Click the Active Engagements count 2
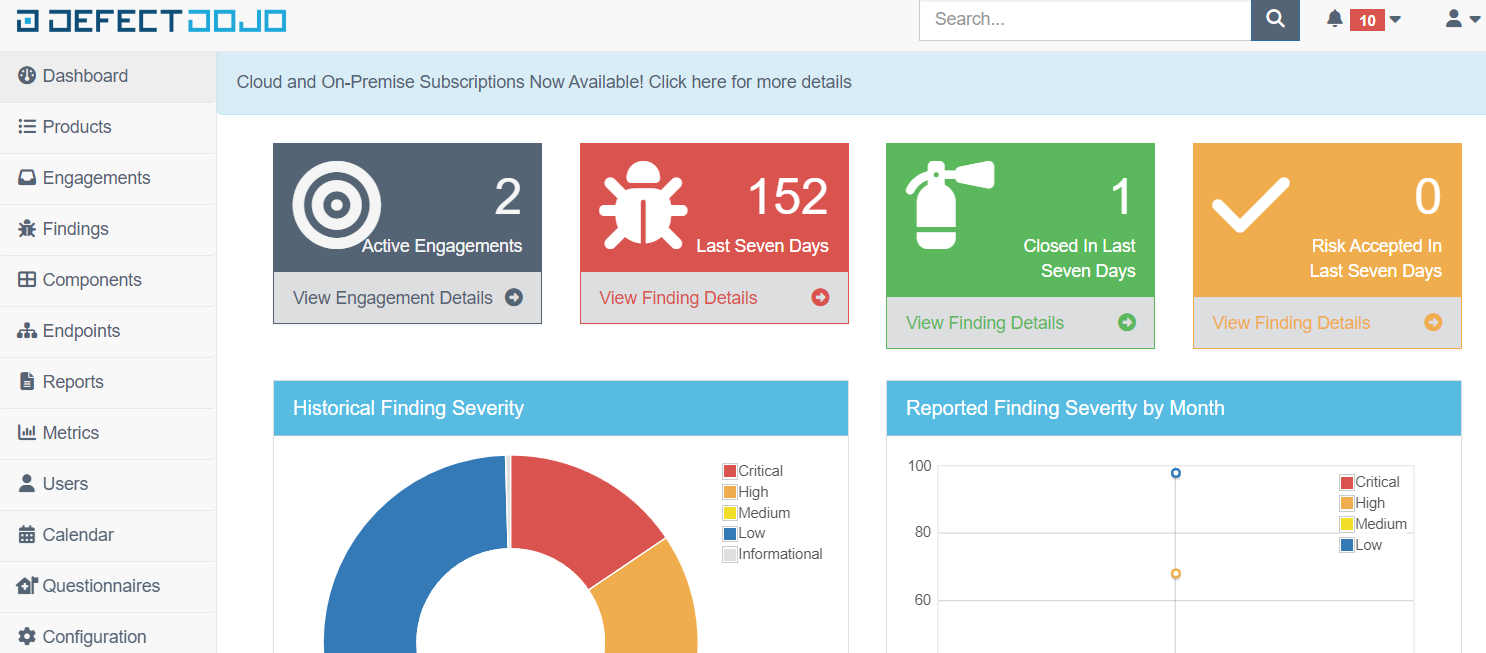1486x653 pixels. click(x=508, y=197)
